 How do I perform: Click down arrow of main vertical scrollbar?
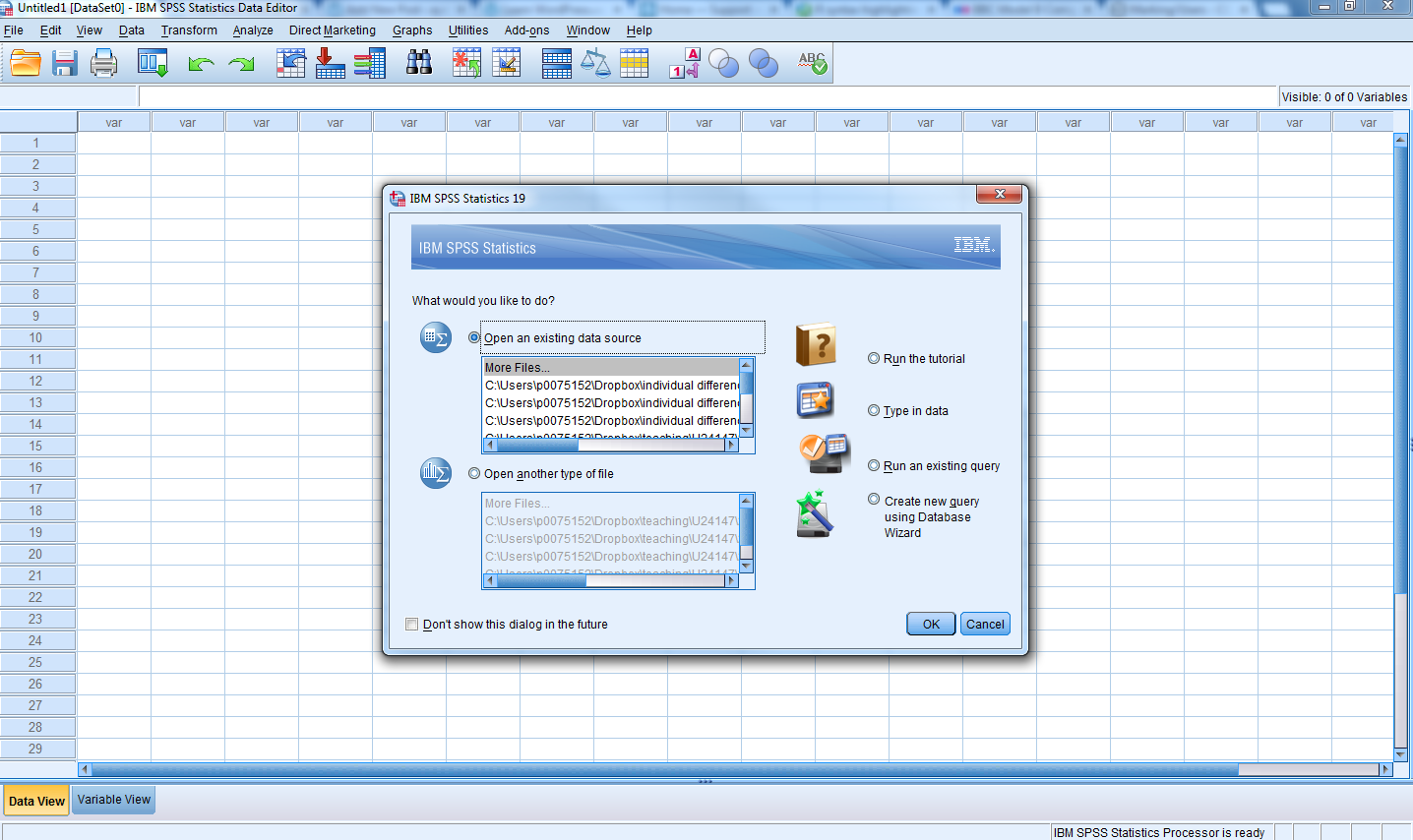coord(1400,753)
